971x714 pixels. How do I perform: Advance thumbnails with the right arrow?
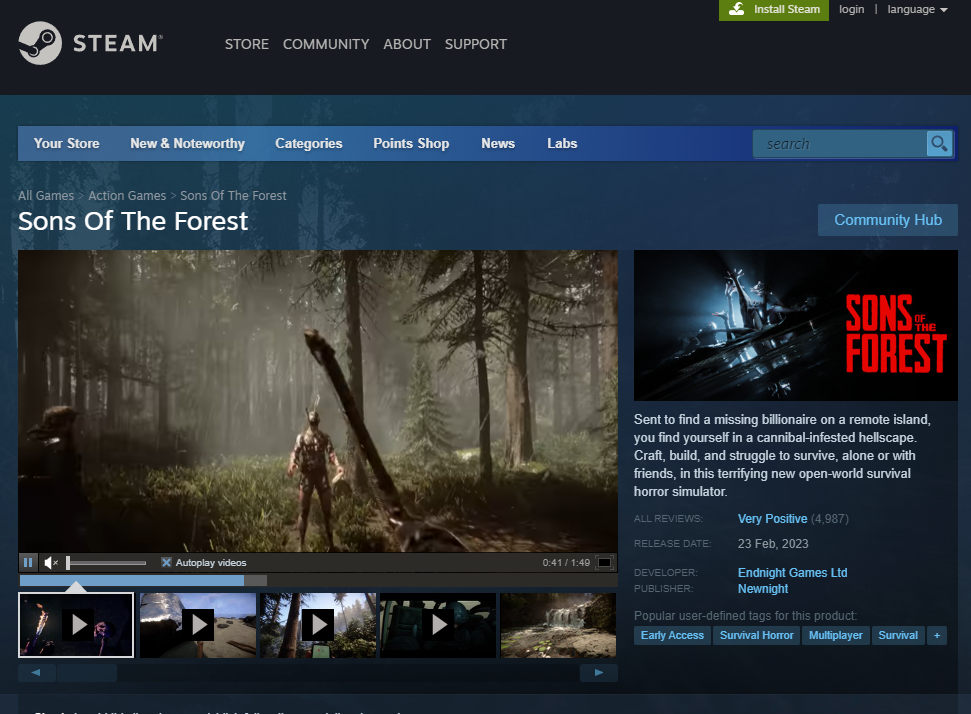tap(598, 672)
